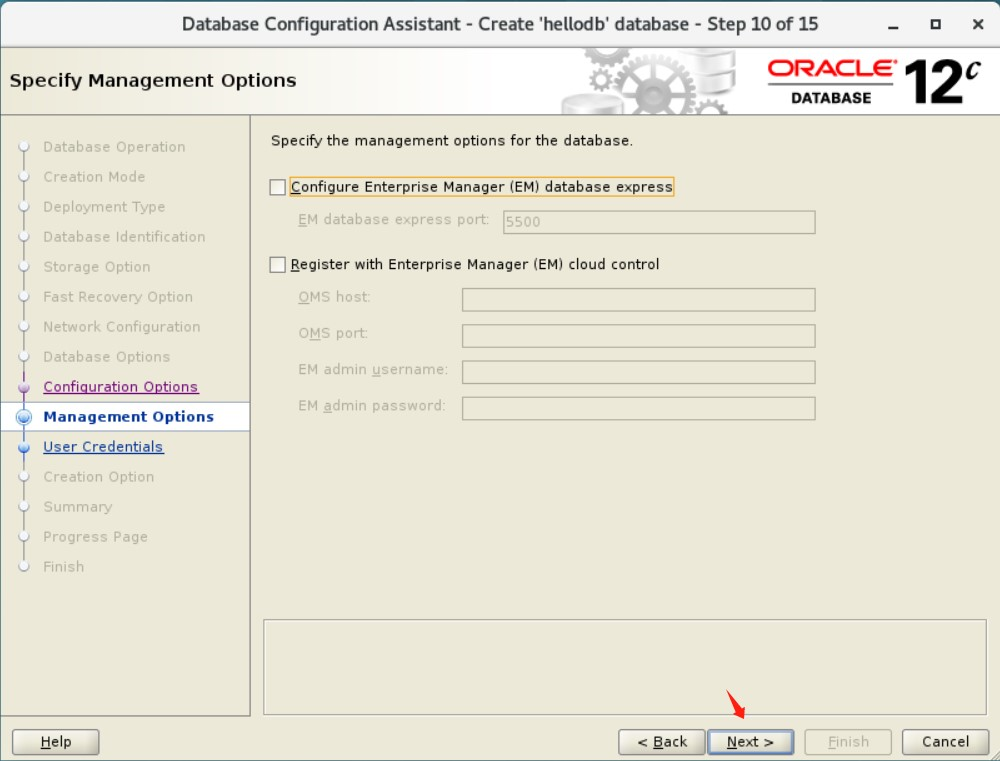Click the 'EM admin password:' label
1000x761 pixels.
coord(372,406)
